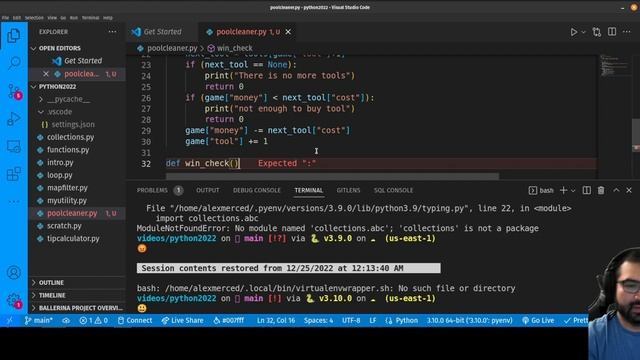Open the Extensions view
Viewport: 640px width, 360px height.
pyautogui.click(x=13, y=173)
